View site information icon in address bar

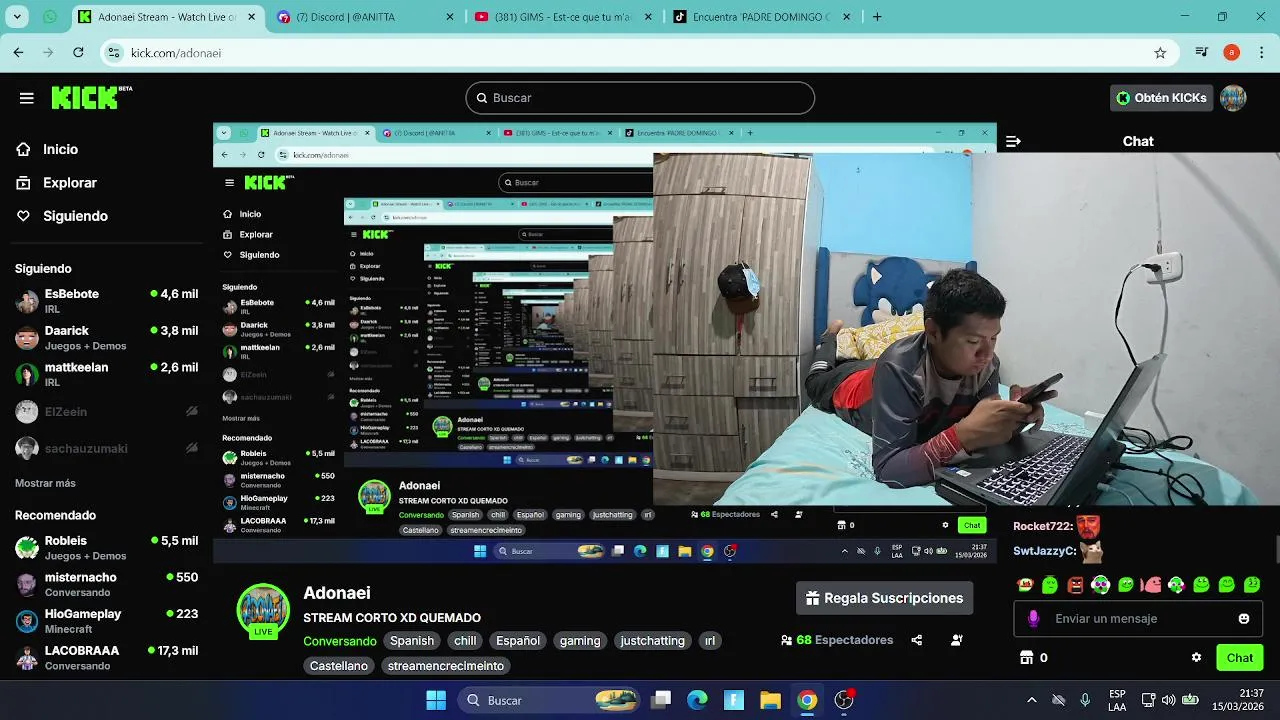(114, 53)
